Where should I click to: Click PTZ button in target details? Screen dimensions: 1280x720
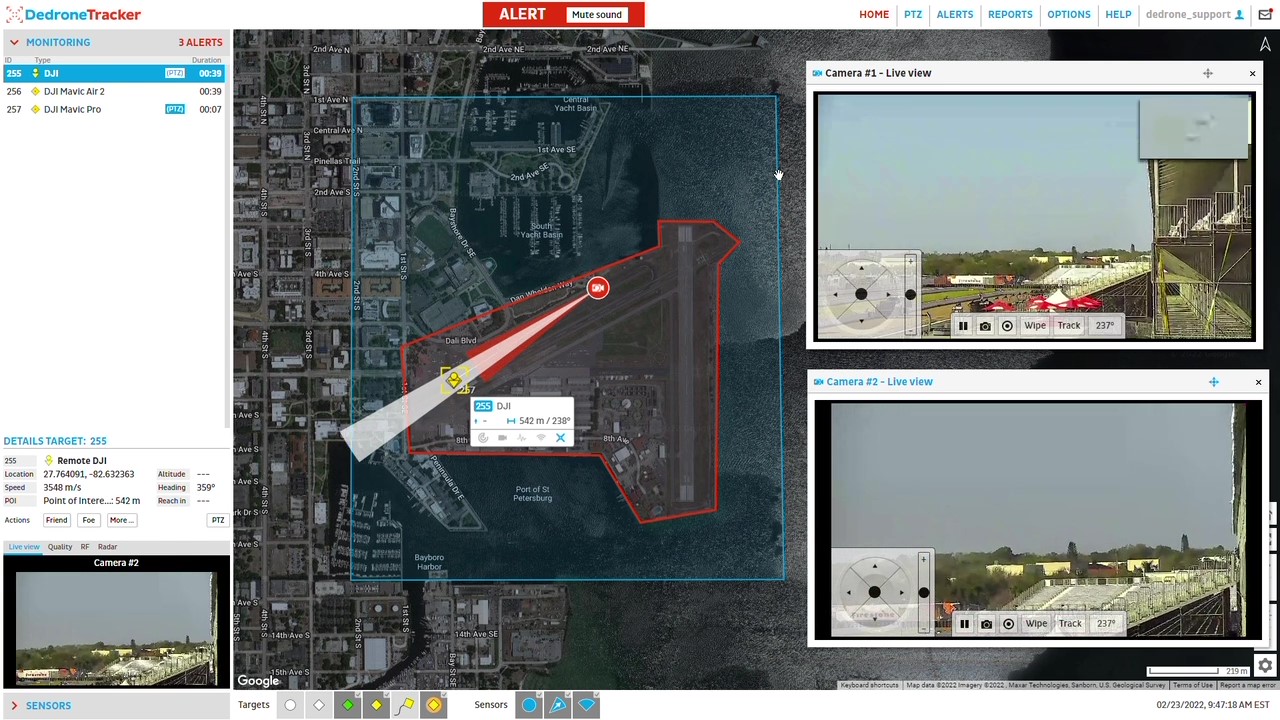point(217,520)
